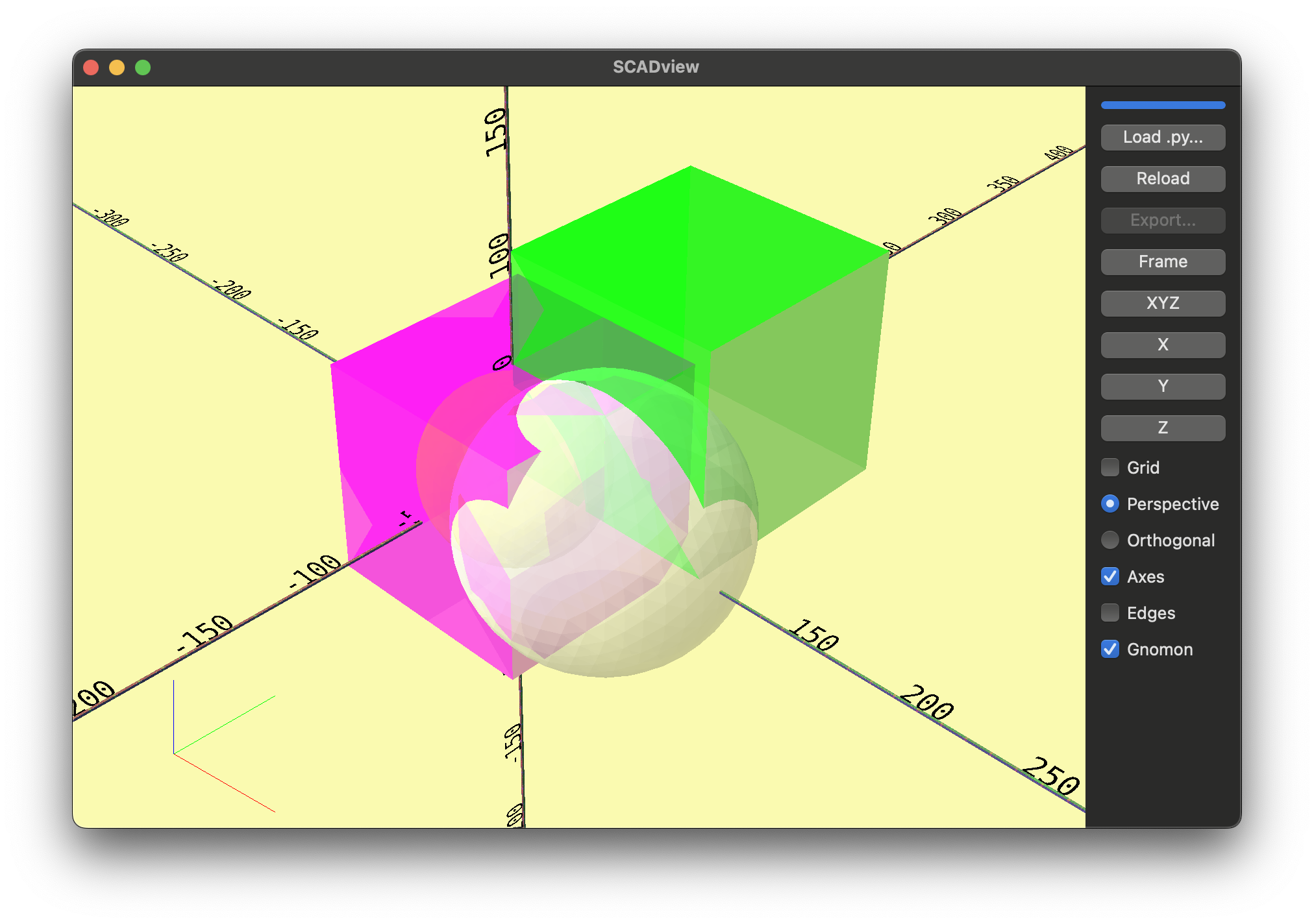Switch to the X axis view
1314x924 pixels.
[x=1162, y=345]
